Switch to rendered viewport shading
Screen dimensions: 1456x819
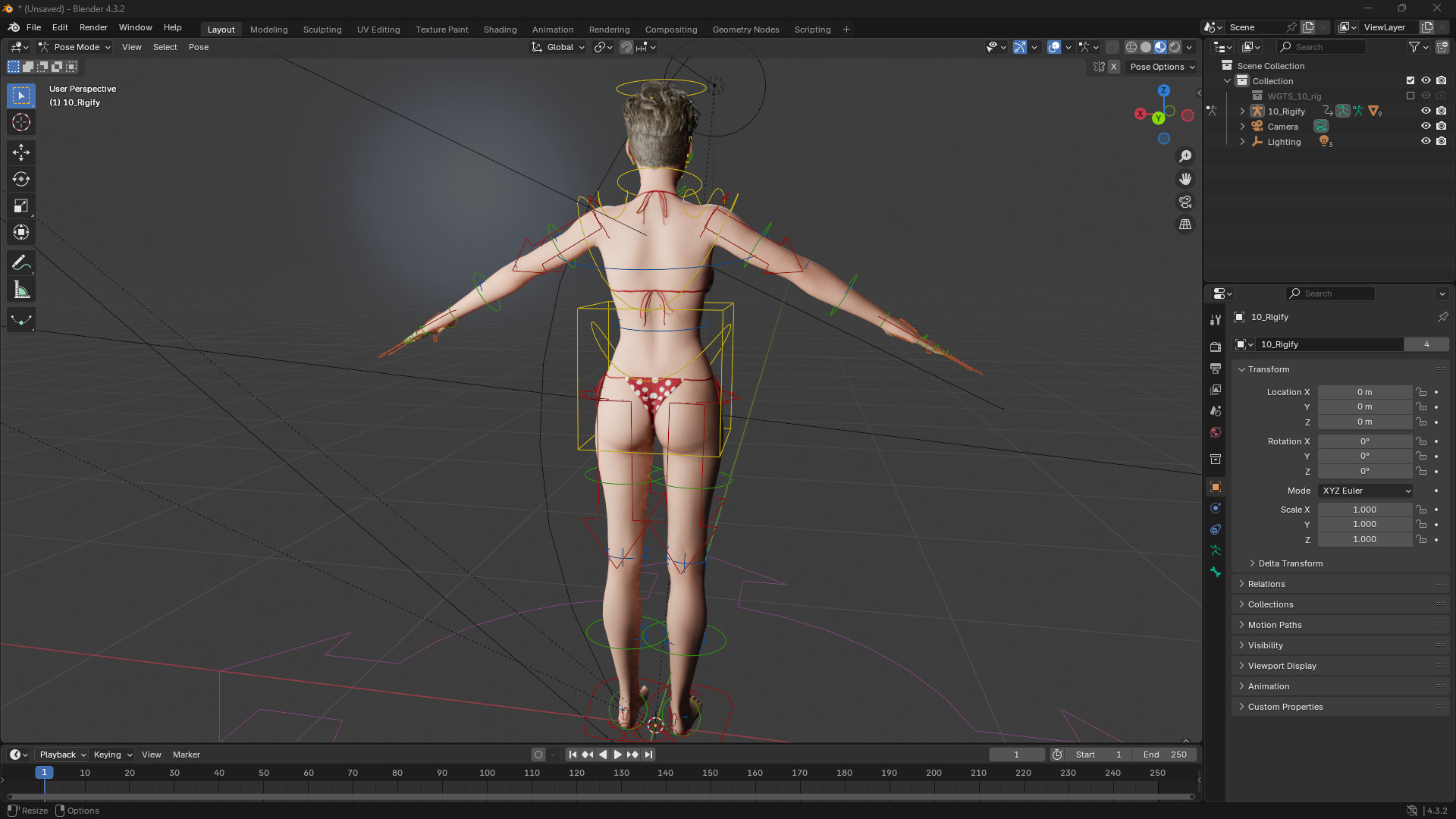pos(1175,47)
